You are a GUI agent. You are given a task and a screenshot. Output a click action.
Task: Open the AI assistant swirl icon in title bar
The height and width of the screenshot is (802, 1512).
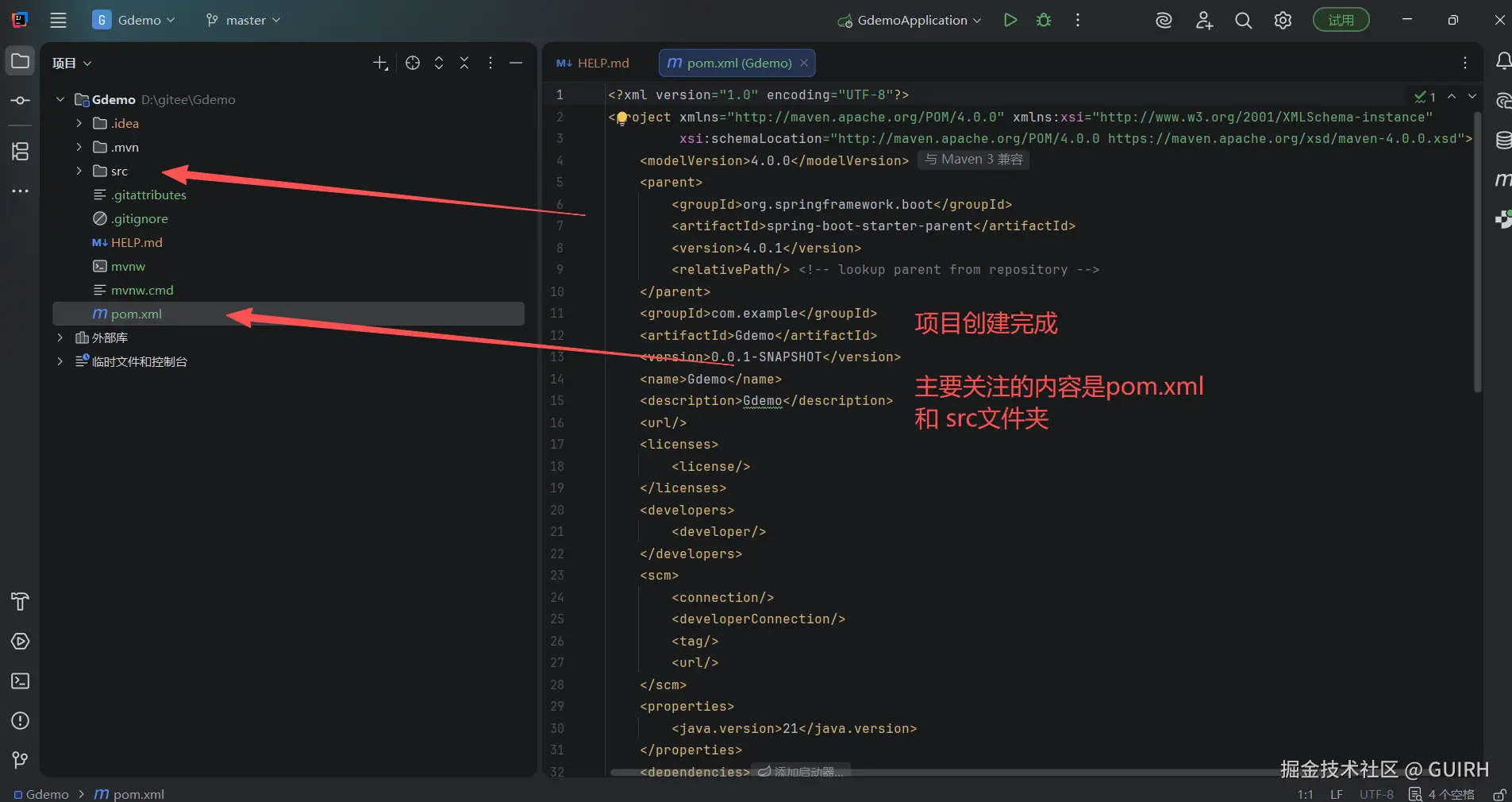(x=1164, y=21)
